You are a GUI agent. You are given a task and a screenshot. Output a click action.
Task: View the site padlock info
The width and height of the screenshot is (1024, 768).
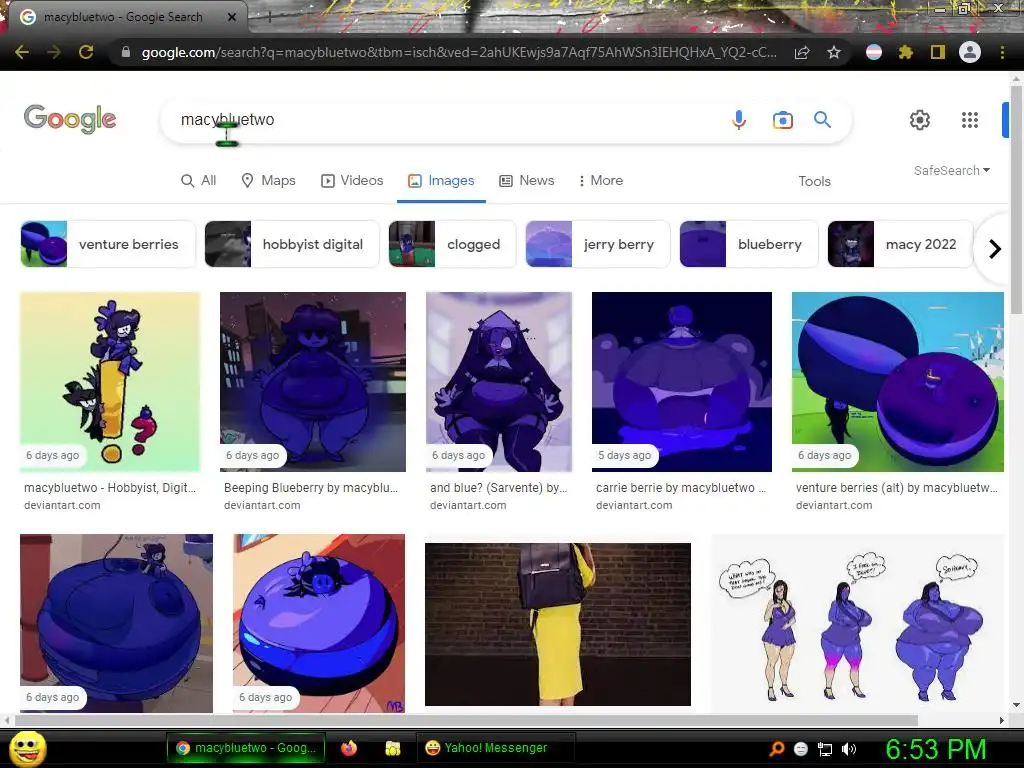click(x=125, y=52)
